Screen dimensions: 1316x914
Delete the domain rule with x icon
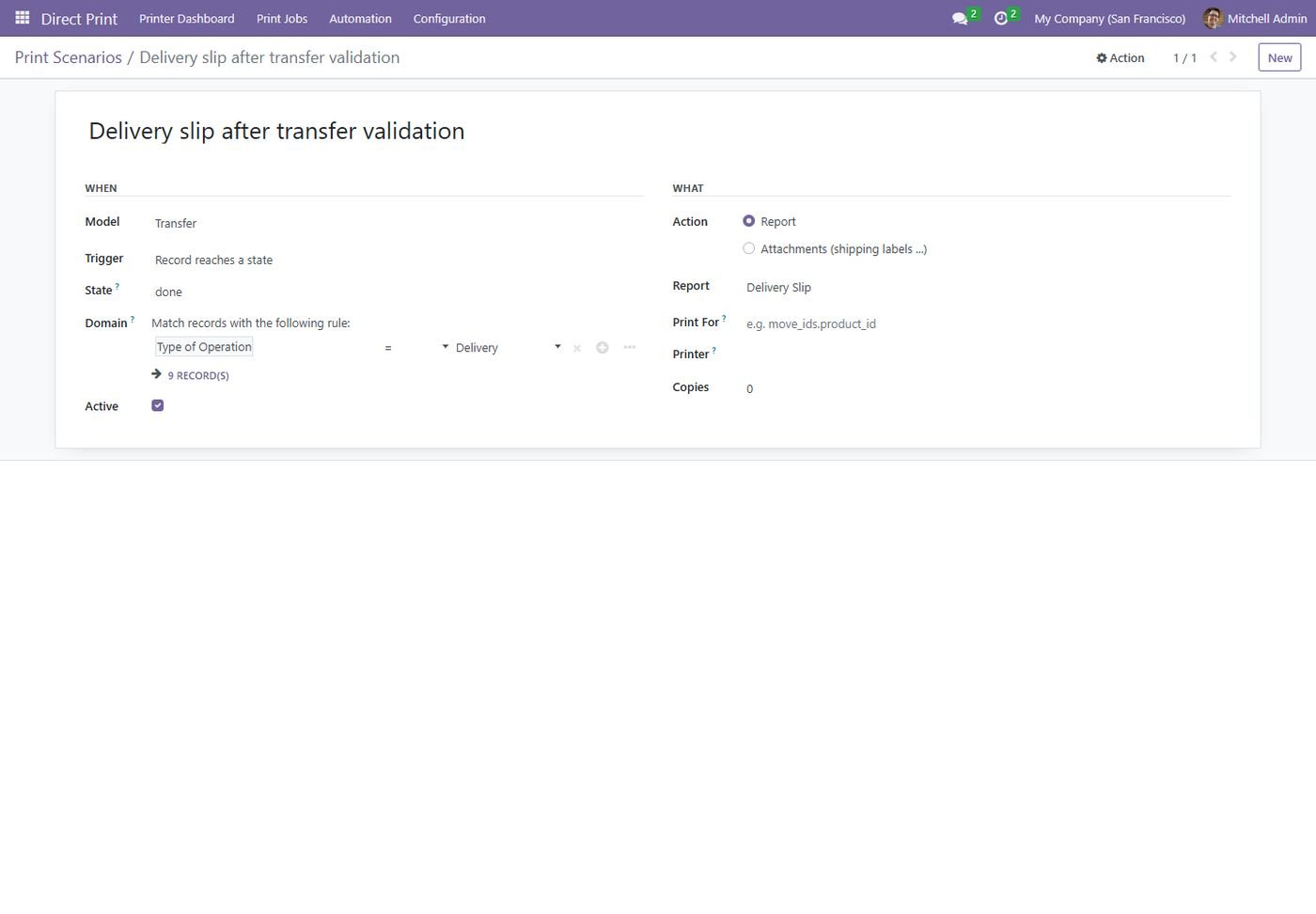(x=577, y=348)
